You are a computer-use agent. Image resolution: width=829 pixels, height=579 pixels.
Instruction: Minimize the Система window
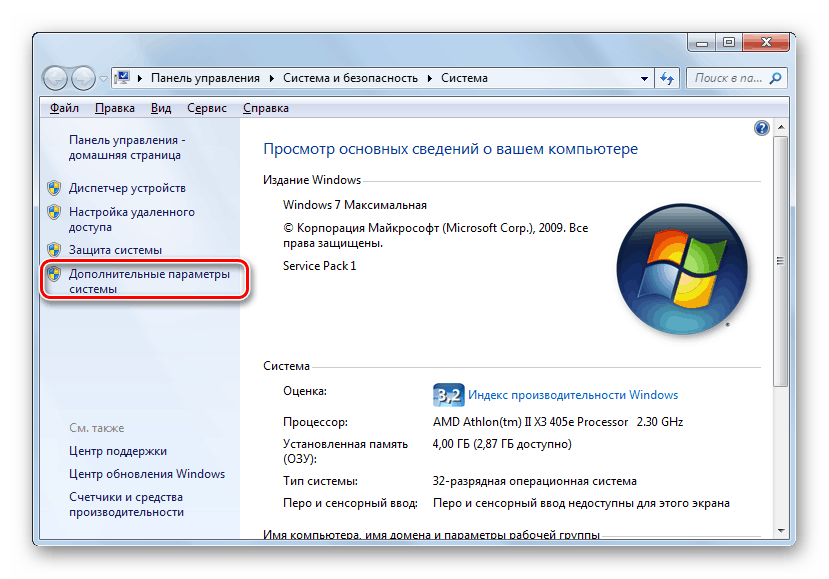[702, 43]
